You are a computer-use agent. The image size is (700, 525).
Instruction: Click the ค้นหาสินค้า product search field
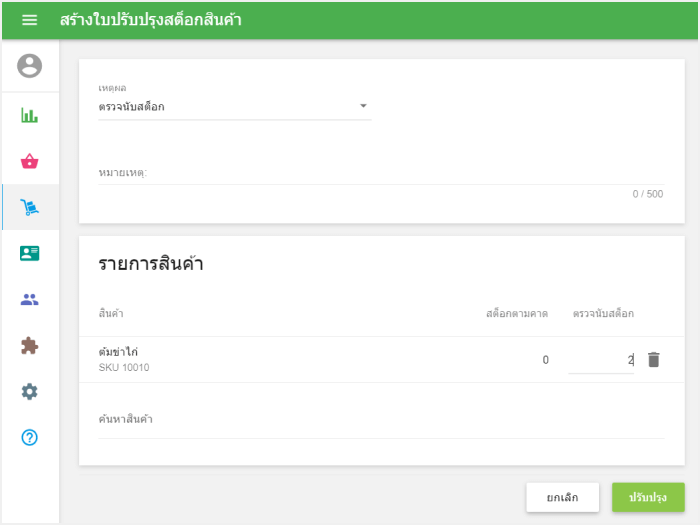click(382, 420)
